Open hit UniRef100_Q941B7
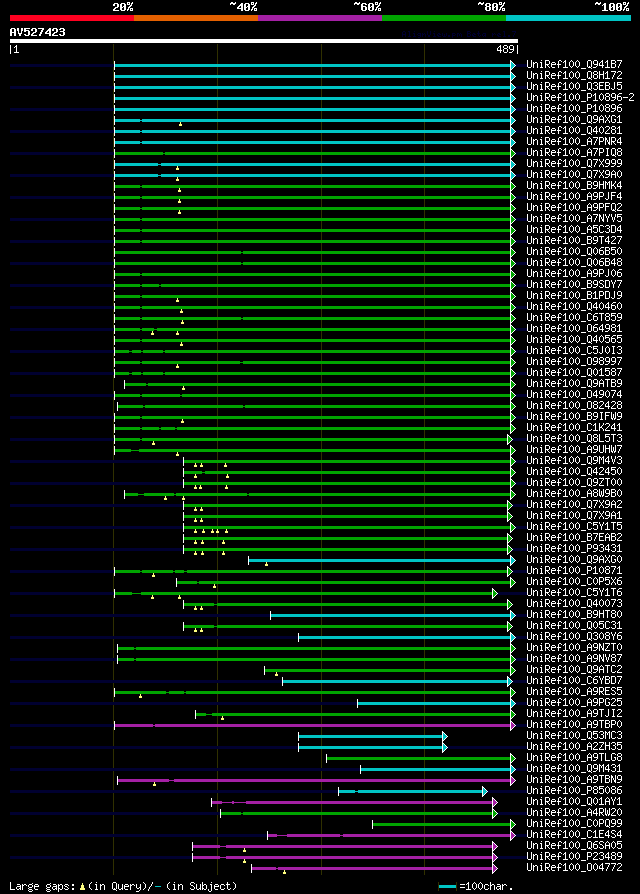 (x=574, y=64)
